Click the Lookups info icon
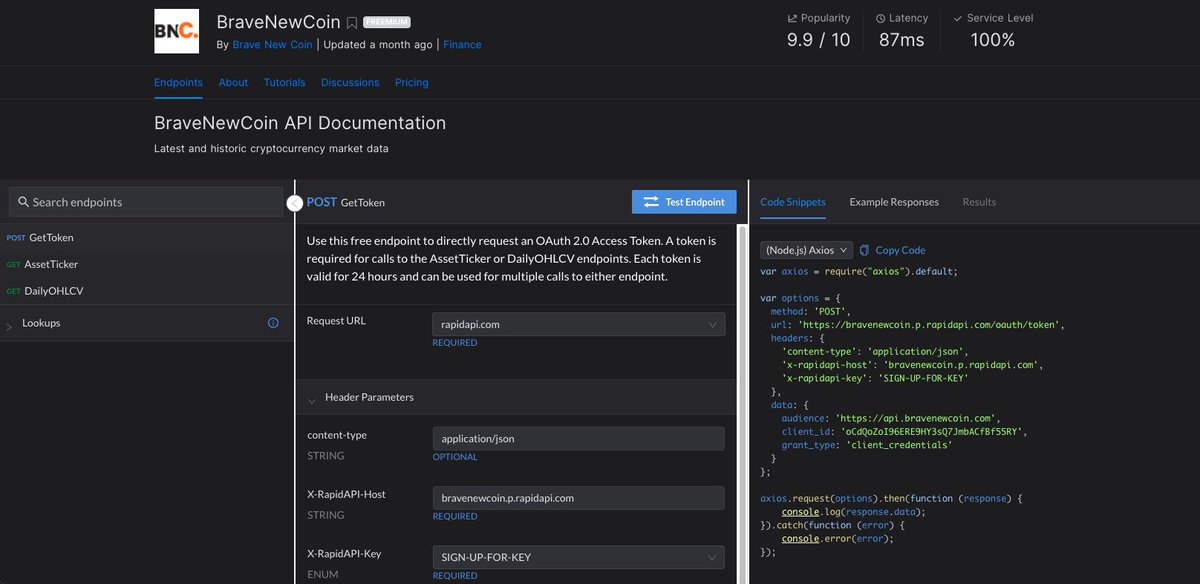Viewport: 1200px width, 584px height. click(x=273, y=323)
